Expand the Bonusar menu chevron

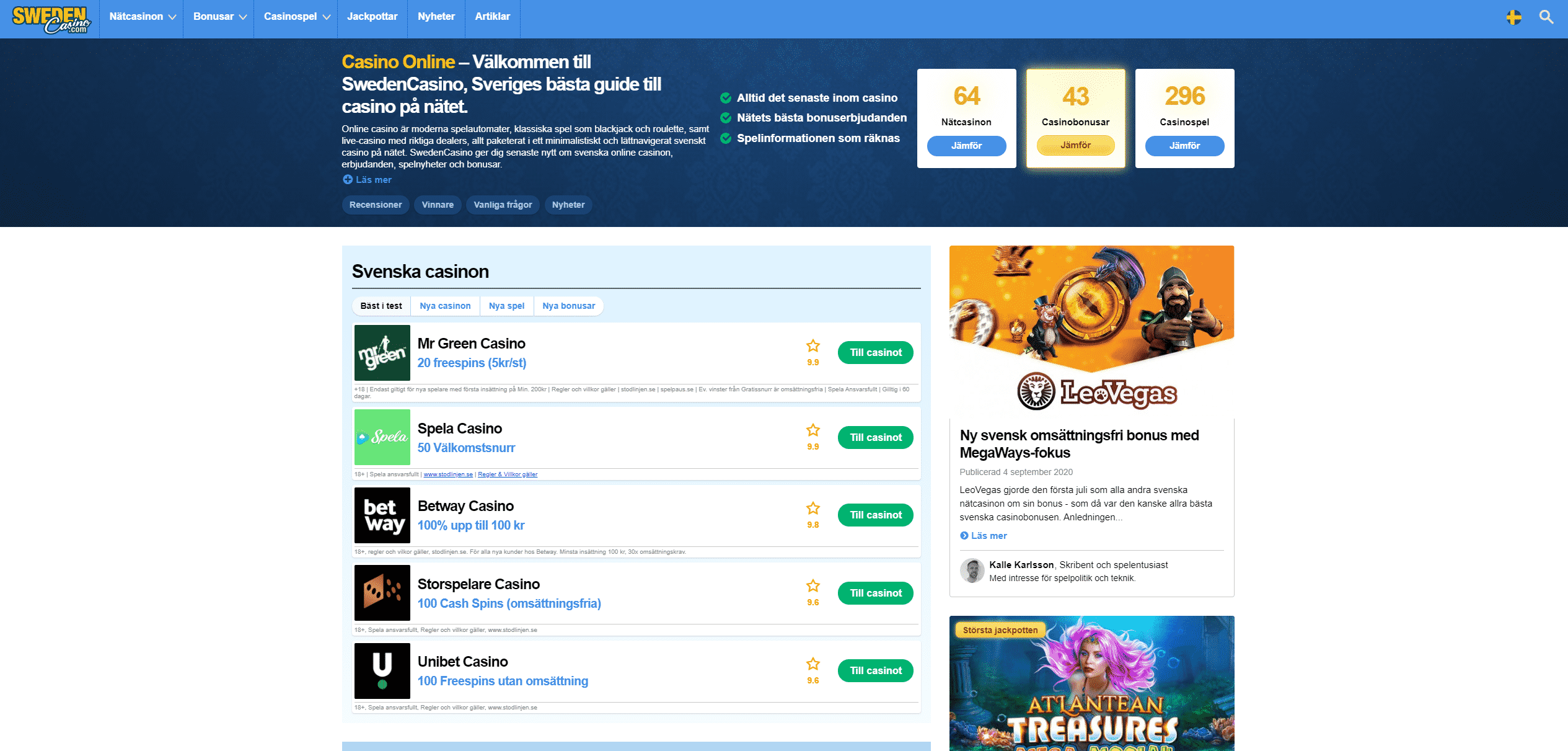[x=243, y=17]
